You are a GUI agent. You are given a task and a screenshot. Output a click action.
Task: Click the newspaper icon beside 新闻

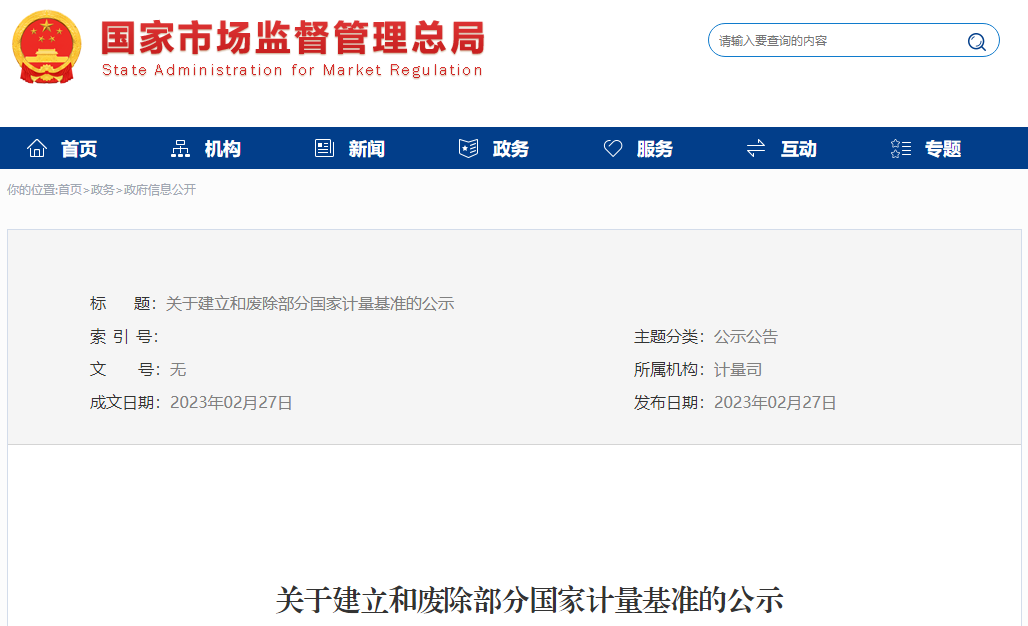click(324, 149)
